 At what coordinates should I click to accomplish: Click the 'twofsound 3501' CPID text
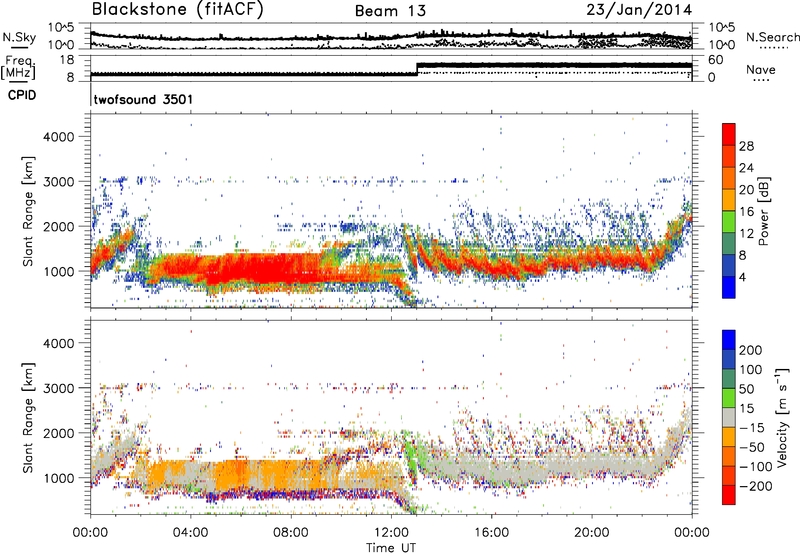pos(143,99)
